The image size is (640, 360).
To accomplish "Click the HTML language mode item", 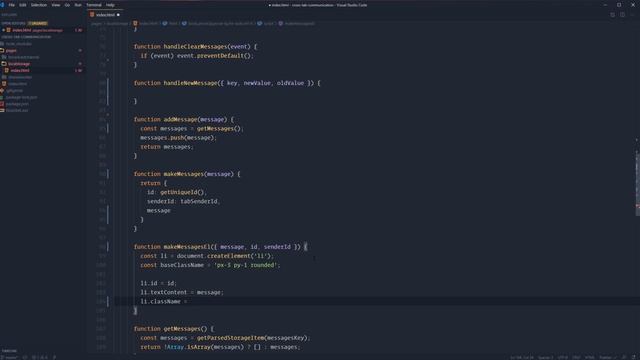I will coord(590,358).
